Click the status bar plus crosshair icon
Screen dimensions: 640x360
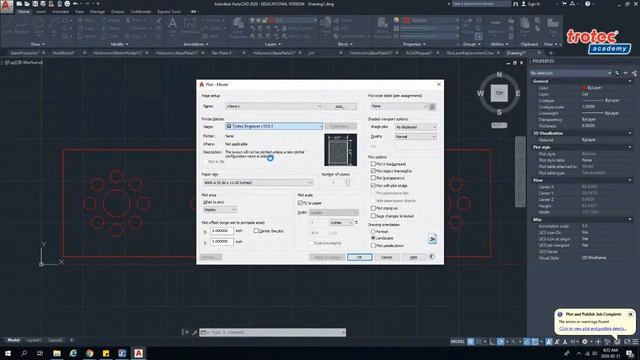point(598,342)
